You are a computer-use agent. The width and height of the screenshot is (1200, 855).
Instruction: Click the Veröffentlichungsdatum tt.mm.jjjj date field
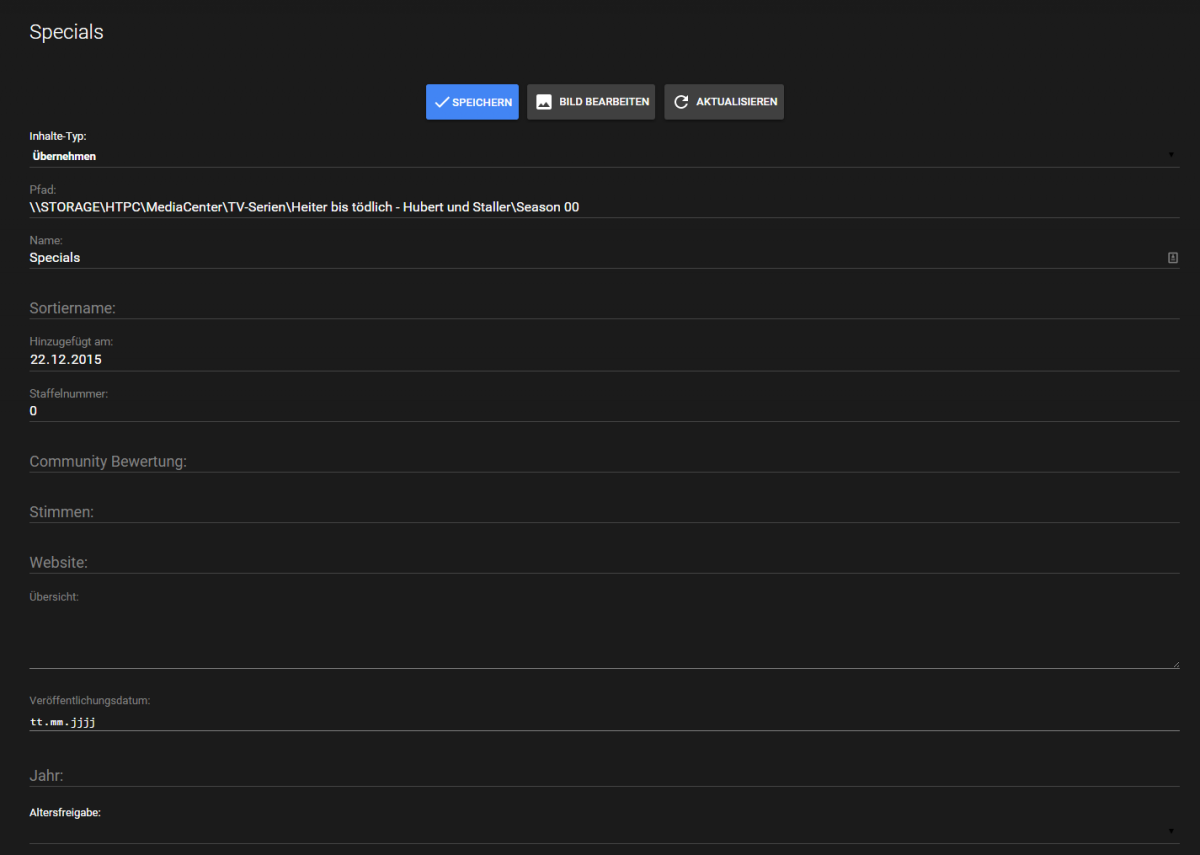(x=604, y=720)
